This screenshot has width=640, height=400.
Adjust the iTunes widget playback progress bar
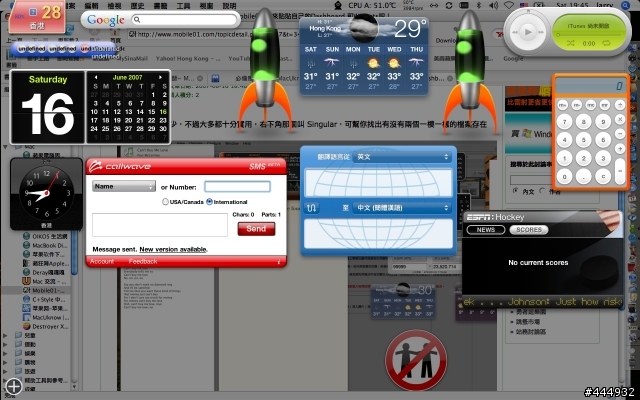[589, 35]
